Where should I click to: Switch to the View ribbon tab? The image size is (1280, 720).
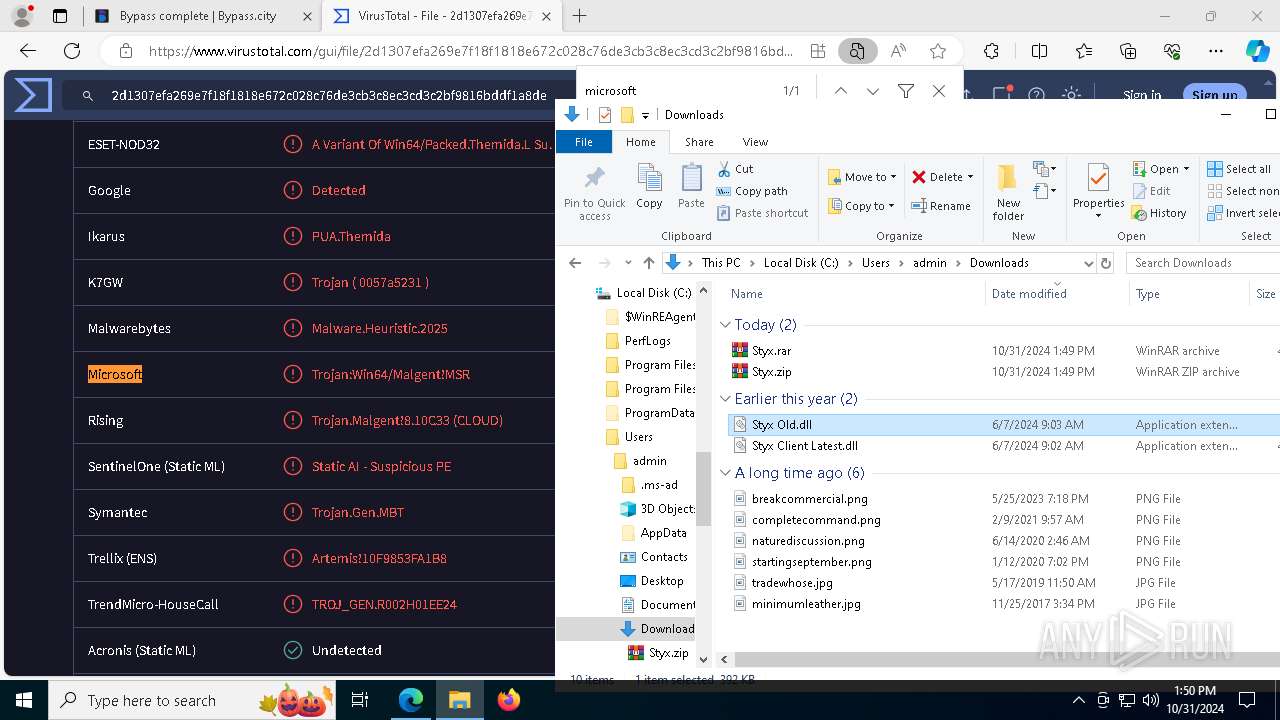click(755, 142)
